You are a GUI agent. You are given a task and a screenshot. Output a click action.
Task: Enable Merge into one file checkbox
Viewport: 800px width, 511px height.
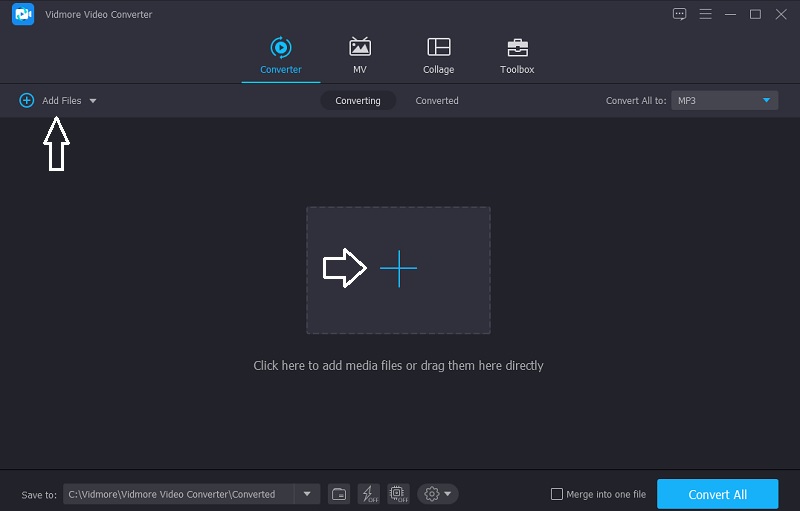557,494
